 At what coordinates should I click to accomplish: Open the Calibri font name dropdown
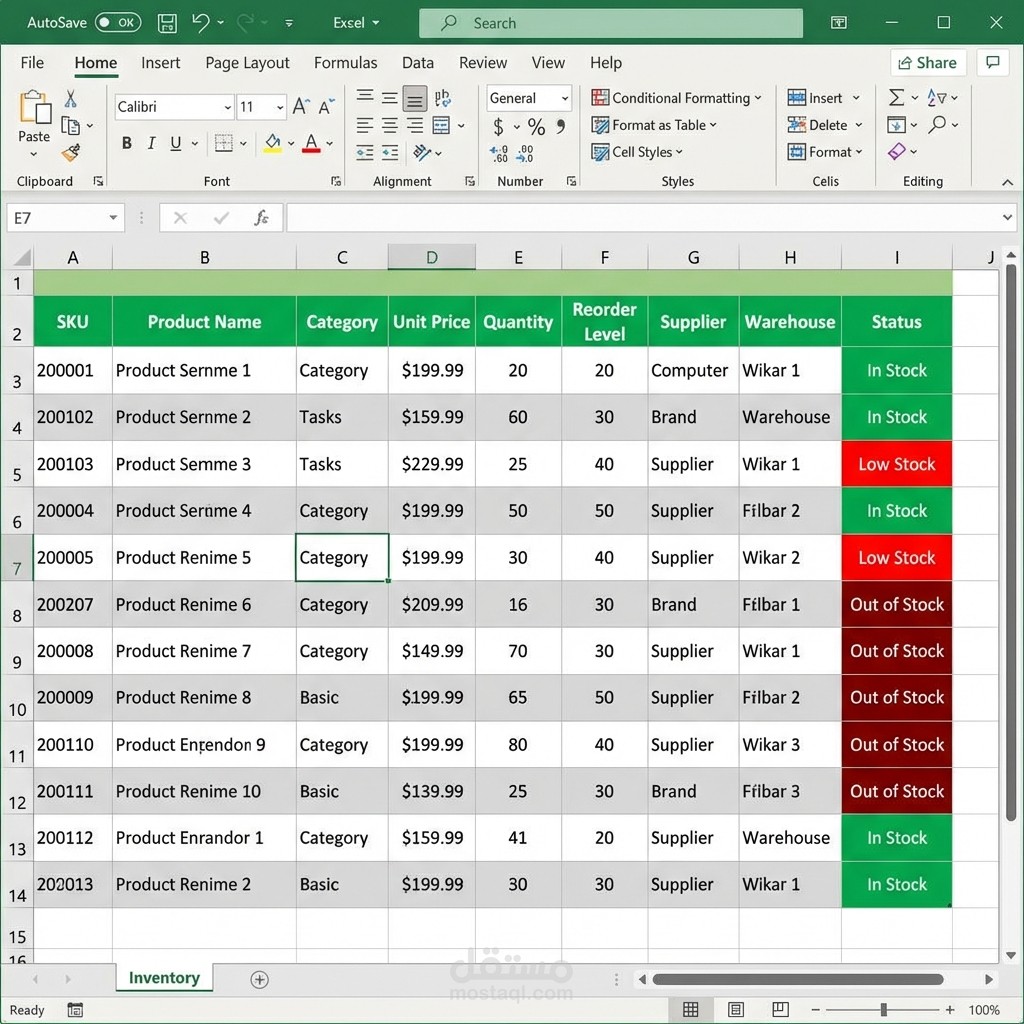pyautogui.click(x=227, y=107)
